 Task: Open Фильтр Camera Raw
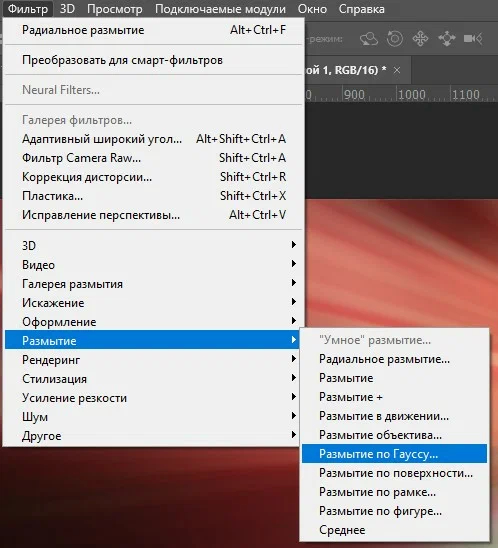(153, 158)
